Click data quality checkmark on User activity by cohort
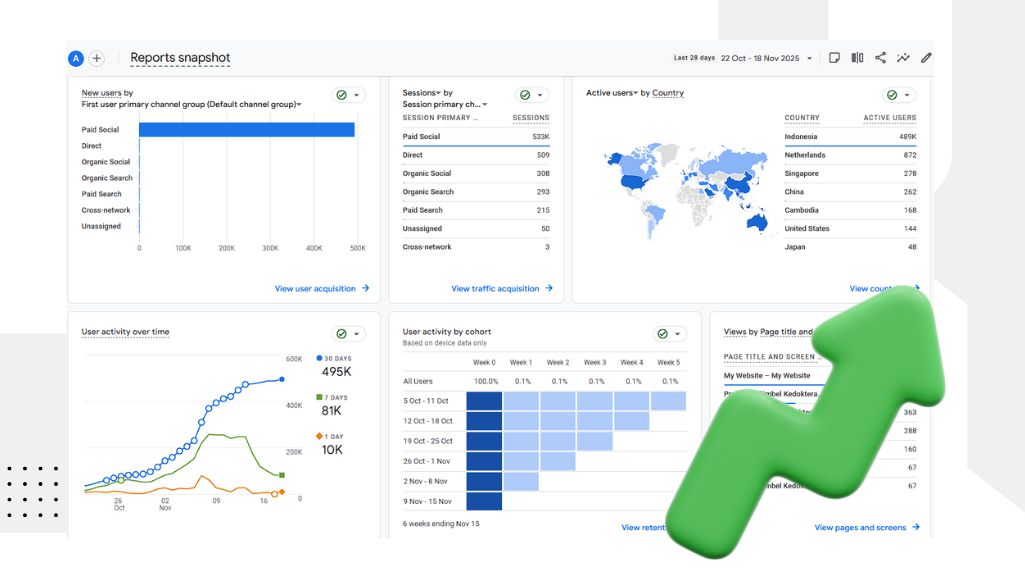 click(663, 334)
